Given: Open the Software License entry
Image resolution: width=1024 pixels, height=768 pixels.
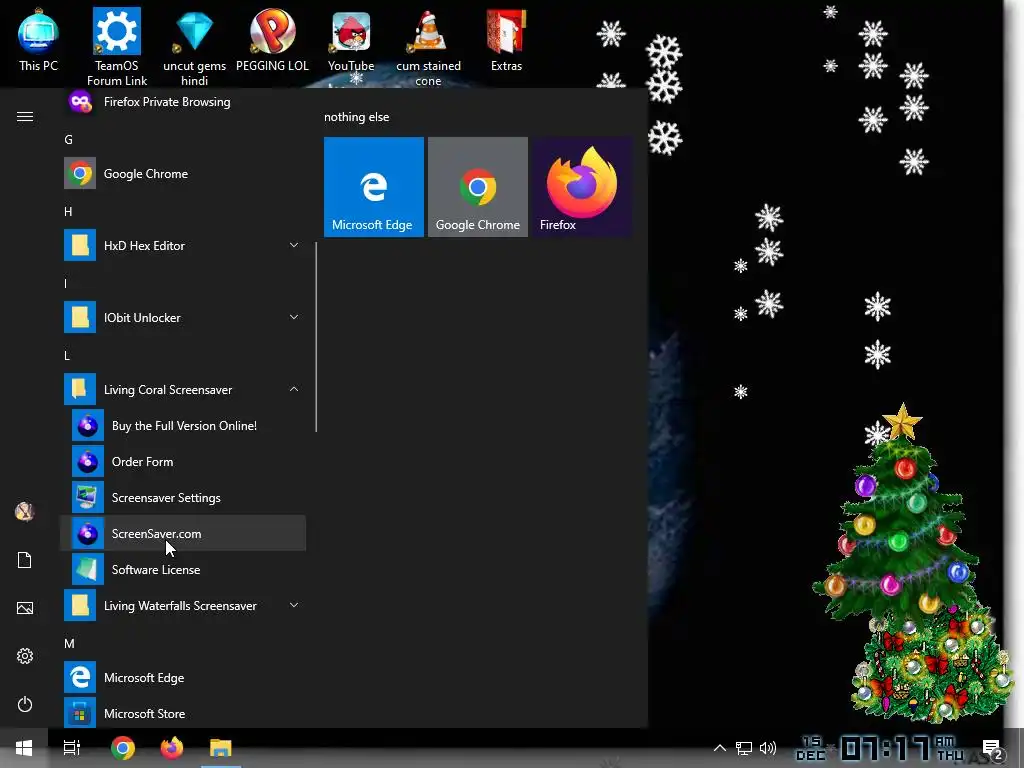Looking at the screenshot, I should [183, 569].
